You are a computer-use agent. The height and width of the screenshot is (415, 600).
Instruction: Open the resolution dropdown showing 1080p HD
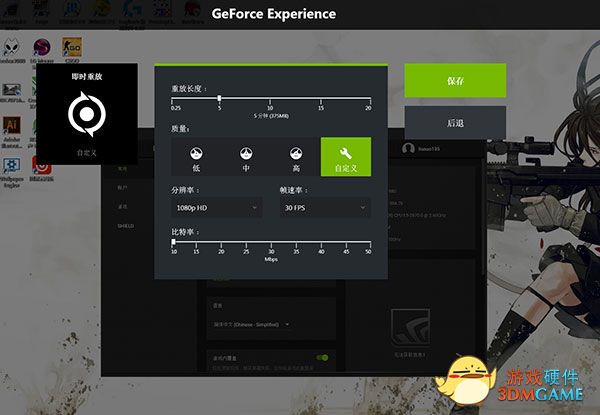(x=217, y=208)
